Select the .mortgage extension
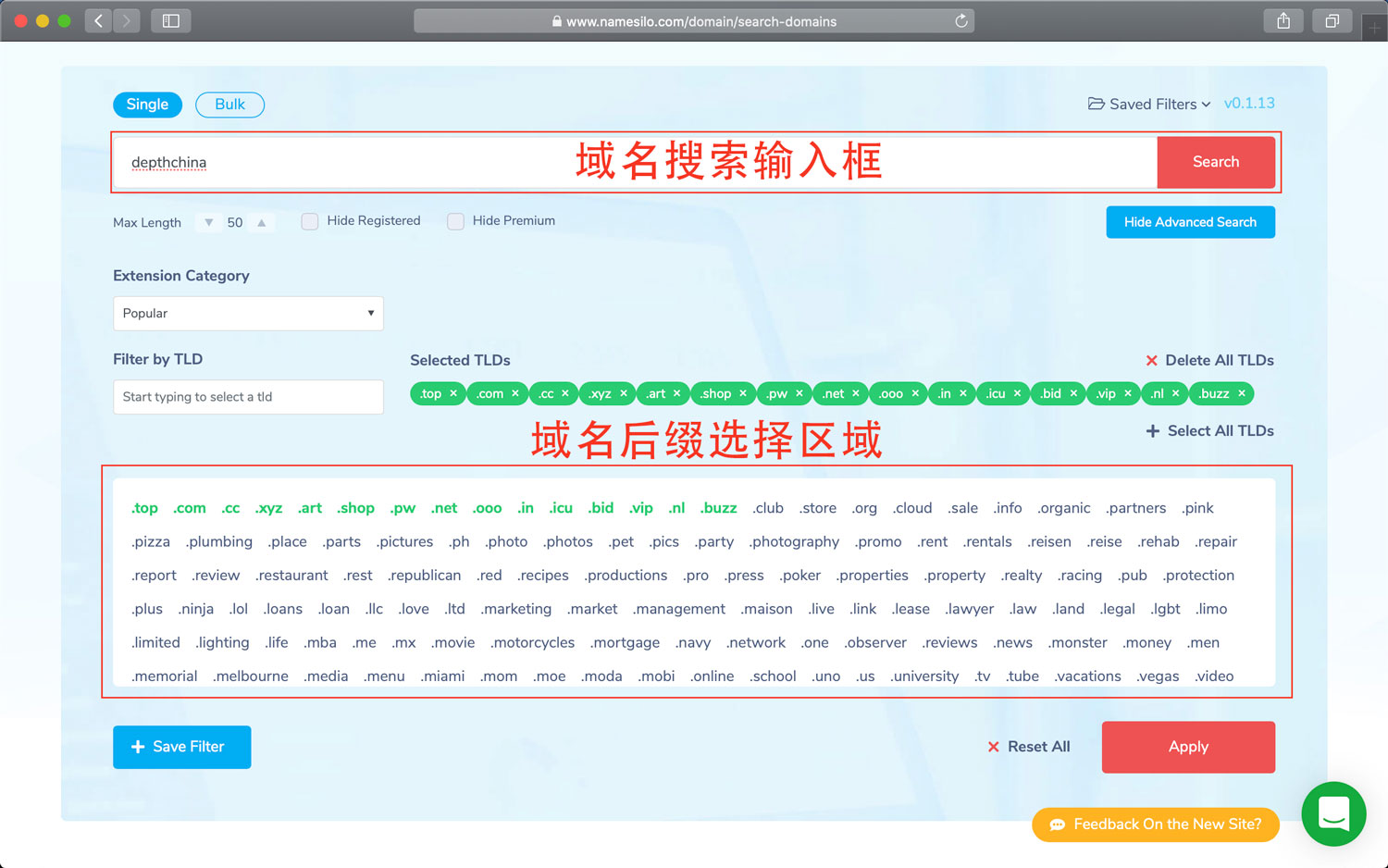The width and height of the screenshot is (1388, 868). [x=625, y=642]
